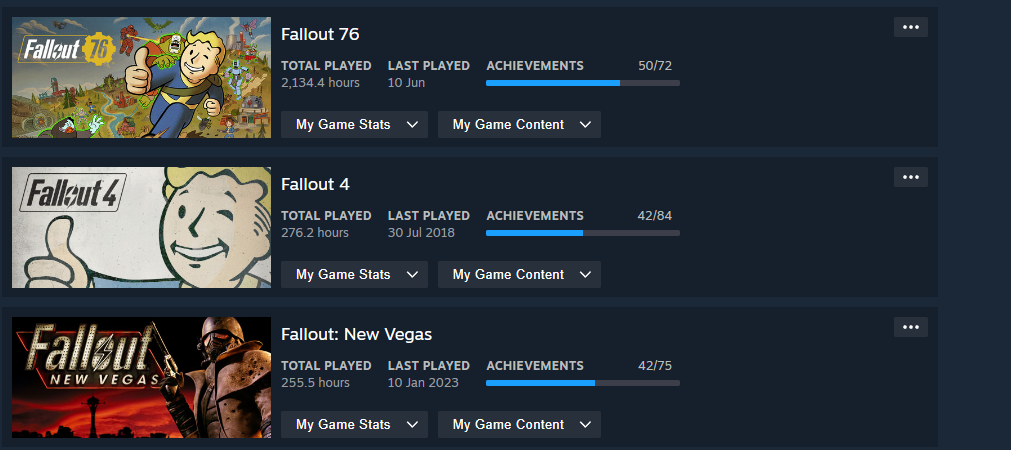Click the 42/75 achievements count
The width and height of the screenshot is (1011, 450).
(655, 366)
